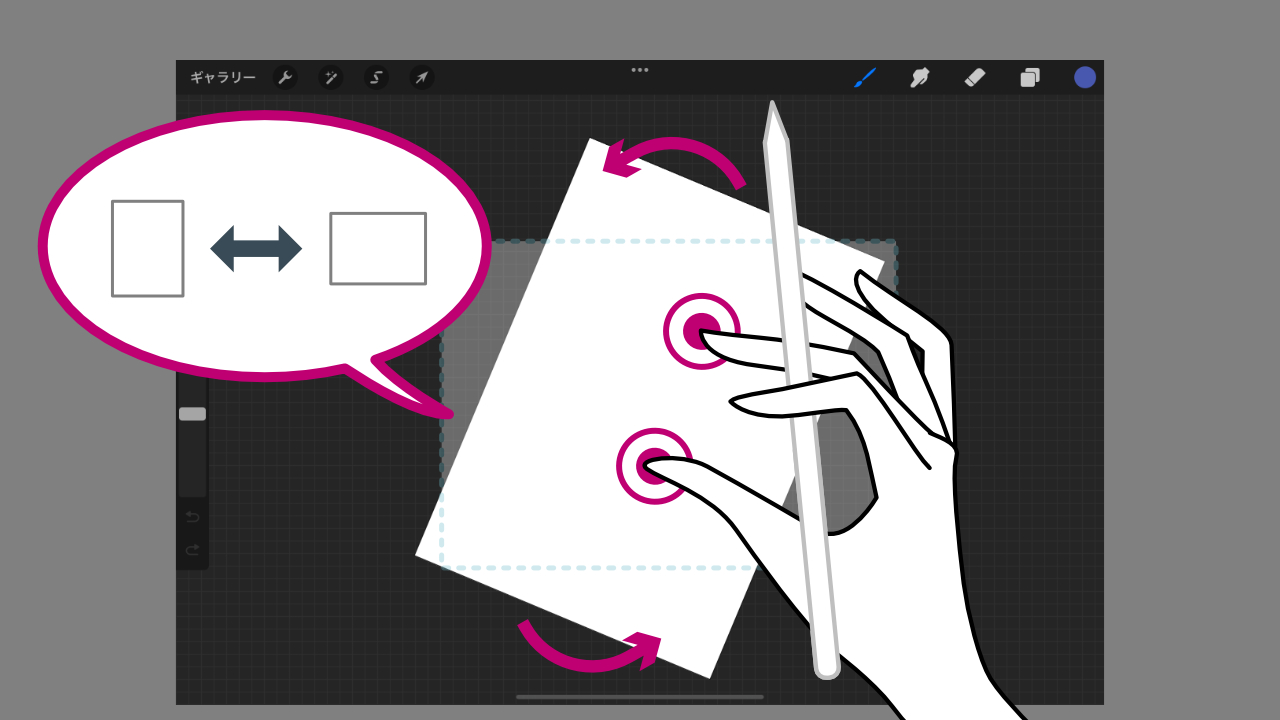Select the blue Paint brush tool
1280x720 pixels.
[x=865, y=78]
